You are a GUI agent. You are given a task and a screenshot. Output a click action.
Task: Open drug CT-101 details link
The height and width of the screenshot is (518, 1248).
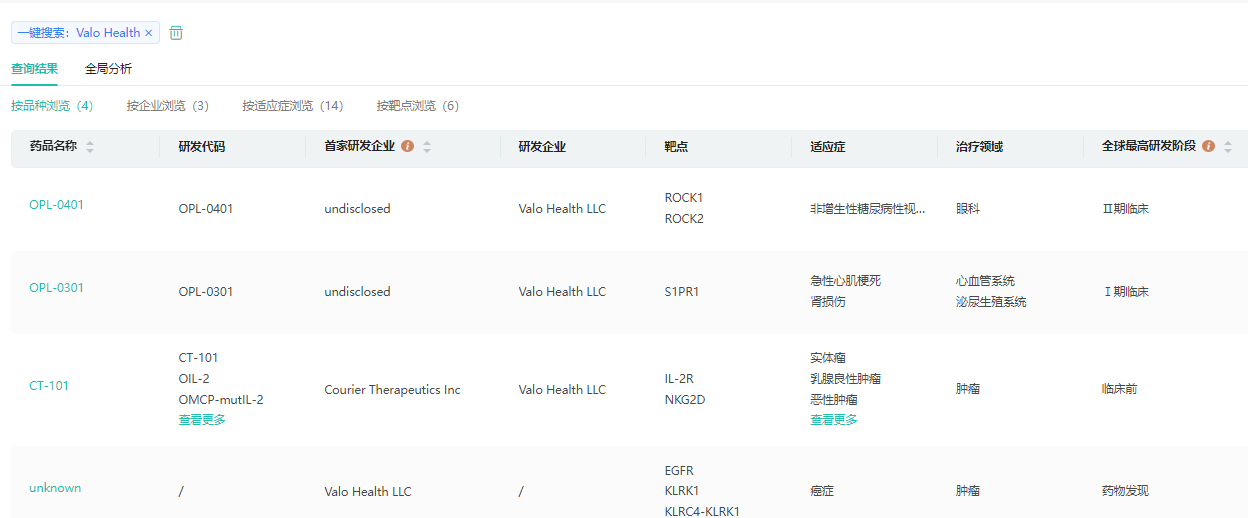coord(49,386)
